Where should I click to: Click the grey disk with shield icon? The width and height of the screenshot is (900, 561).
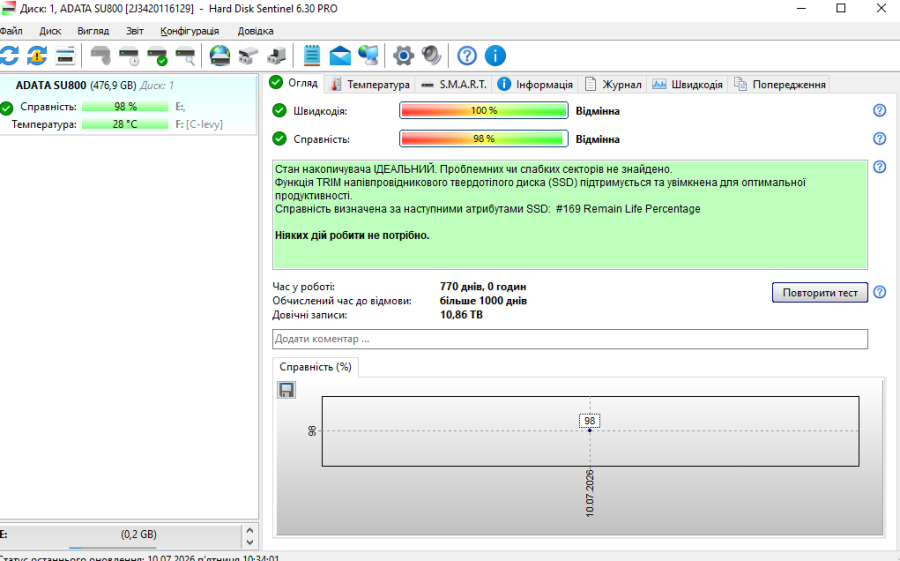pyautogui.click(x=100, y=56)
